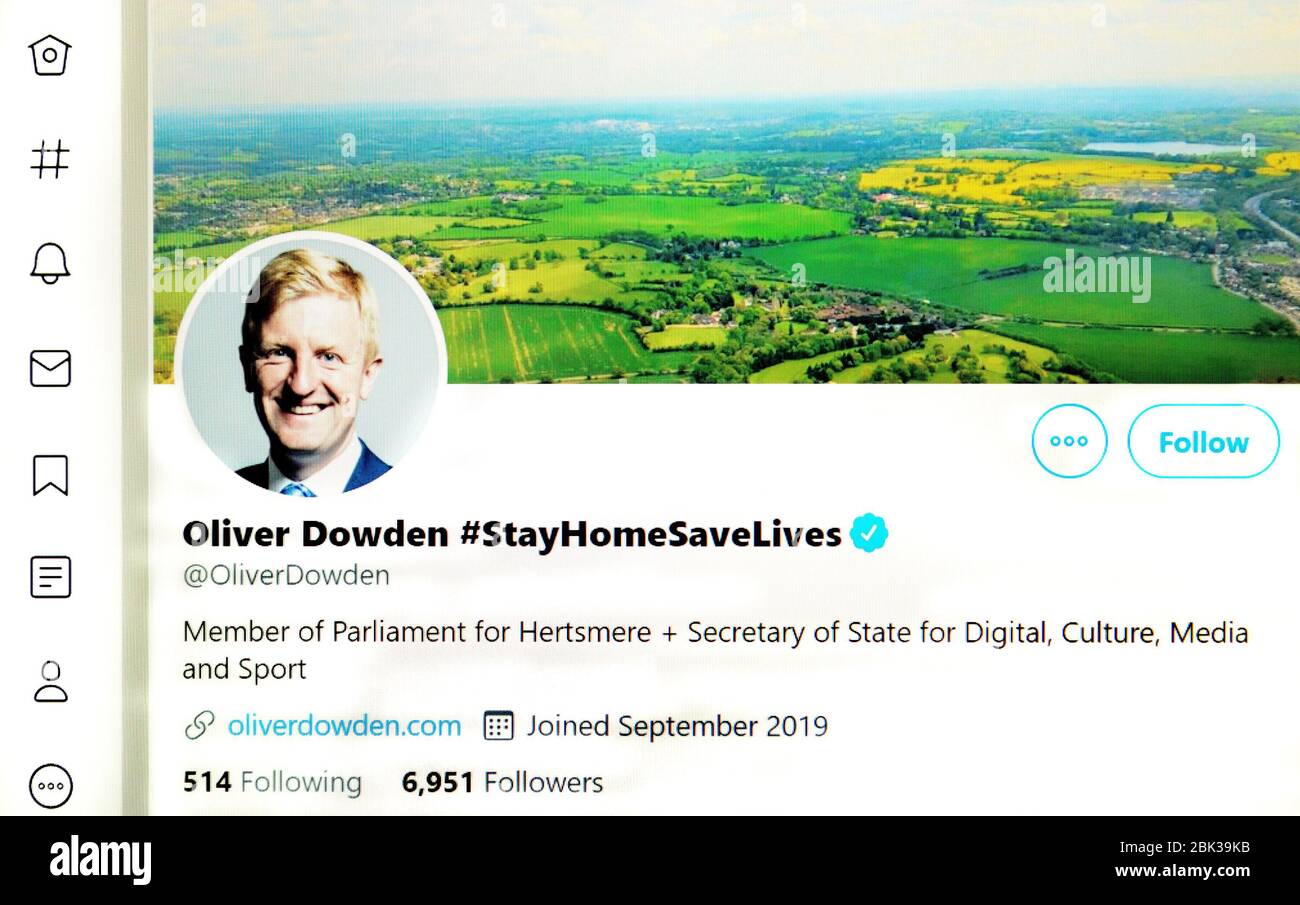Open Oliver Dowden's profile picture

pyautogui.click(x=310, y=367)
